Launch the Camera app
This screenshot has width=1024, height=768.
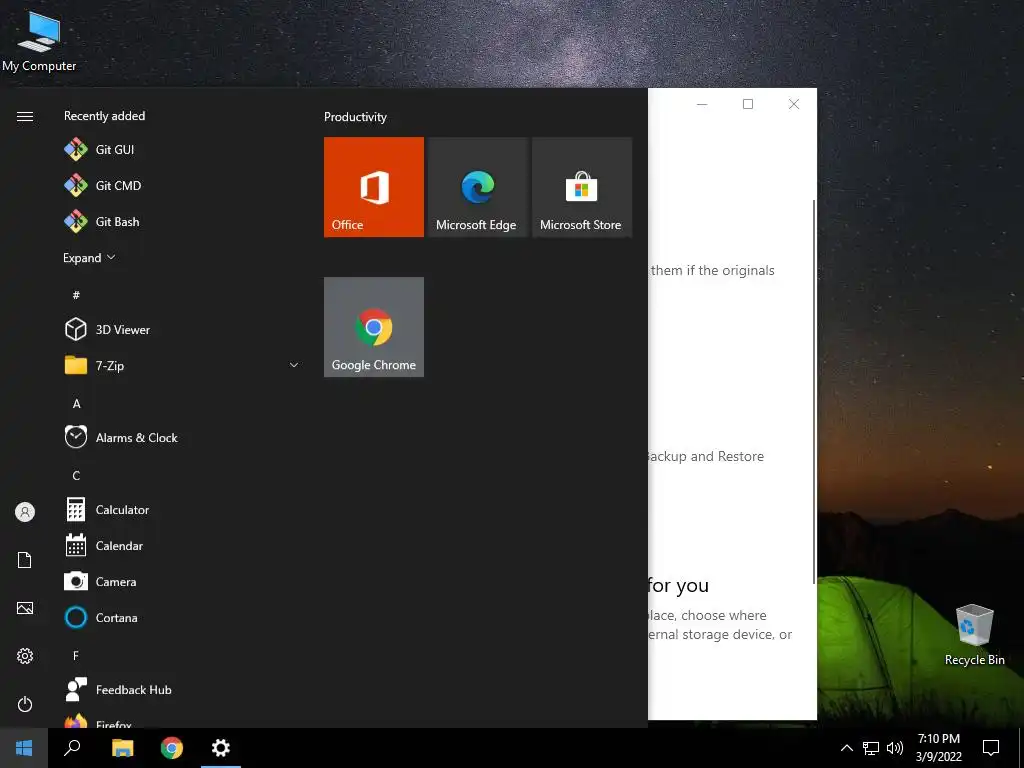(182, 581)
